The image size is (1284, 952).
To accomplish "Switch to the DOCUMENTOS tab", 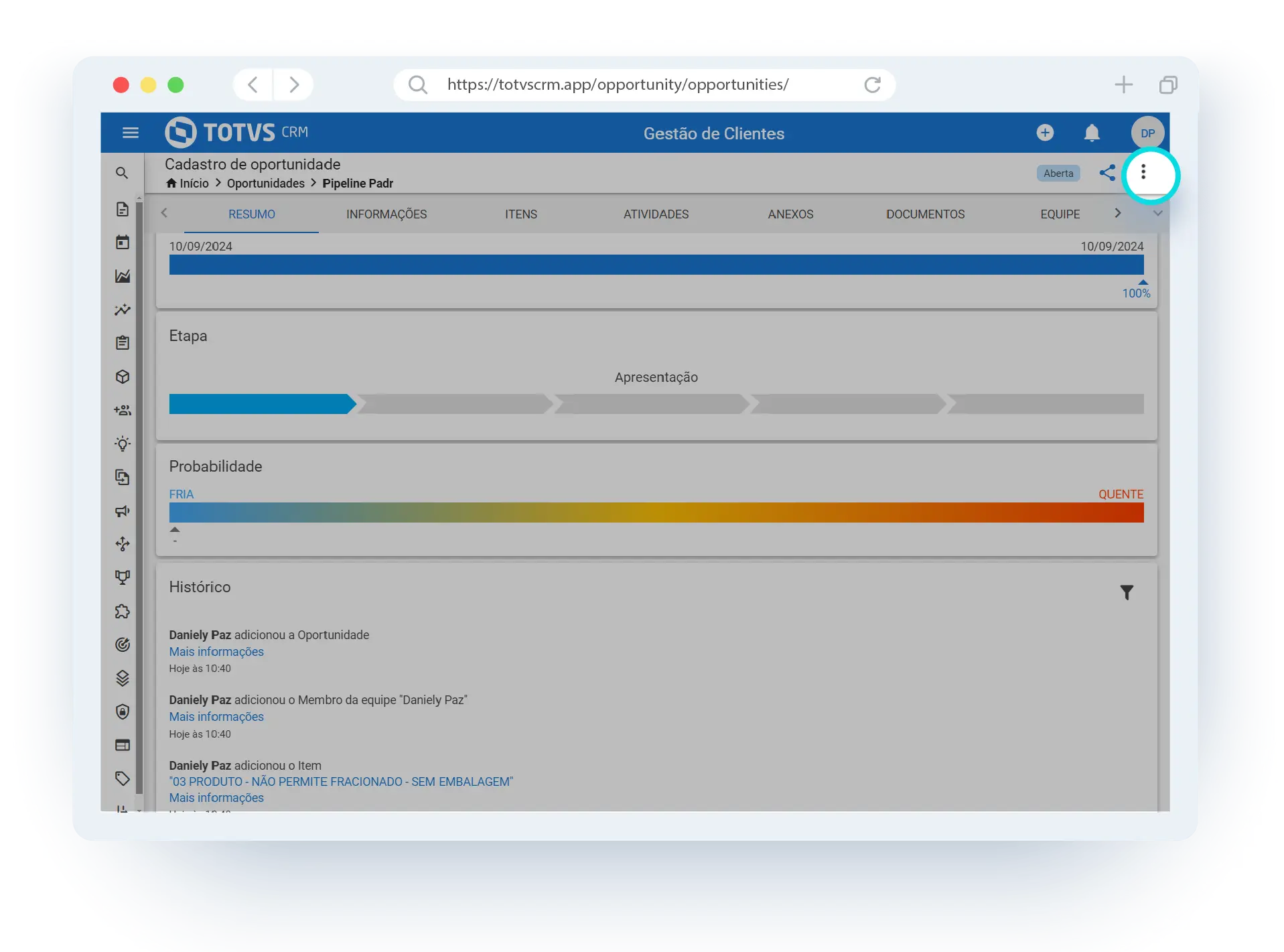I will coord(925,214).
